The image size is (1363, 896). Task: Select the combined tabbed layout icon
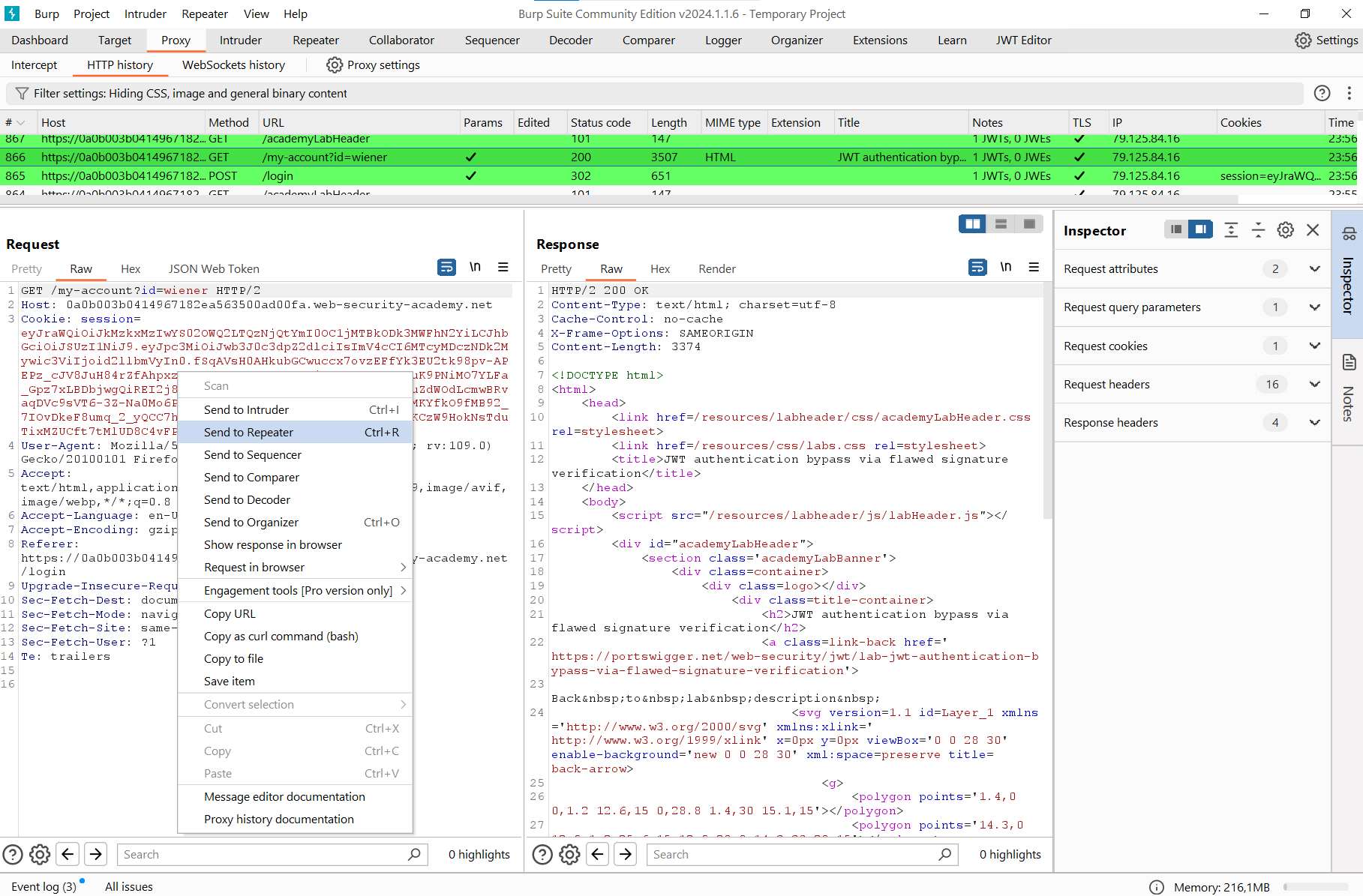[1029, 223]
